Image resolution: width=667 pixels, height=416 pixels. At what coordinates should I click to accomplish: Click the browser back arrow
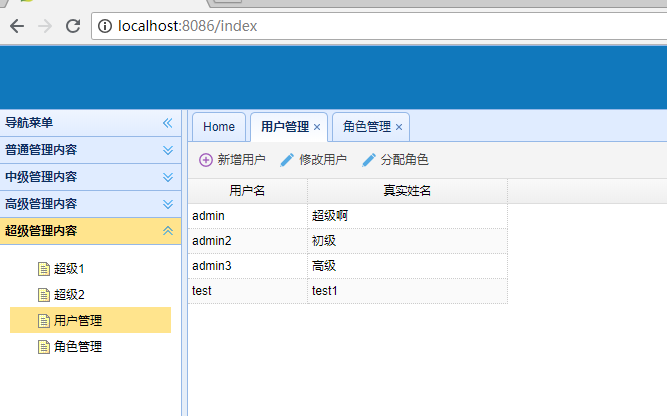(17, 26)
